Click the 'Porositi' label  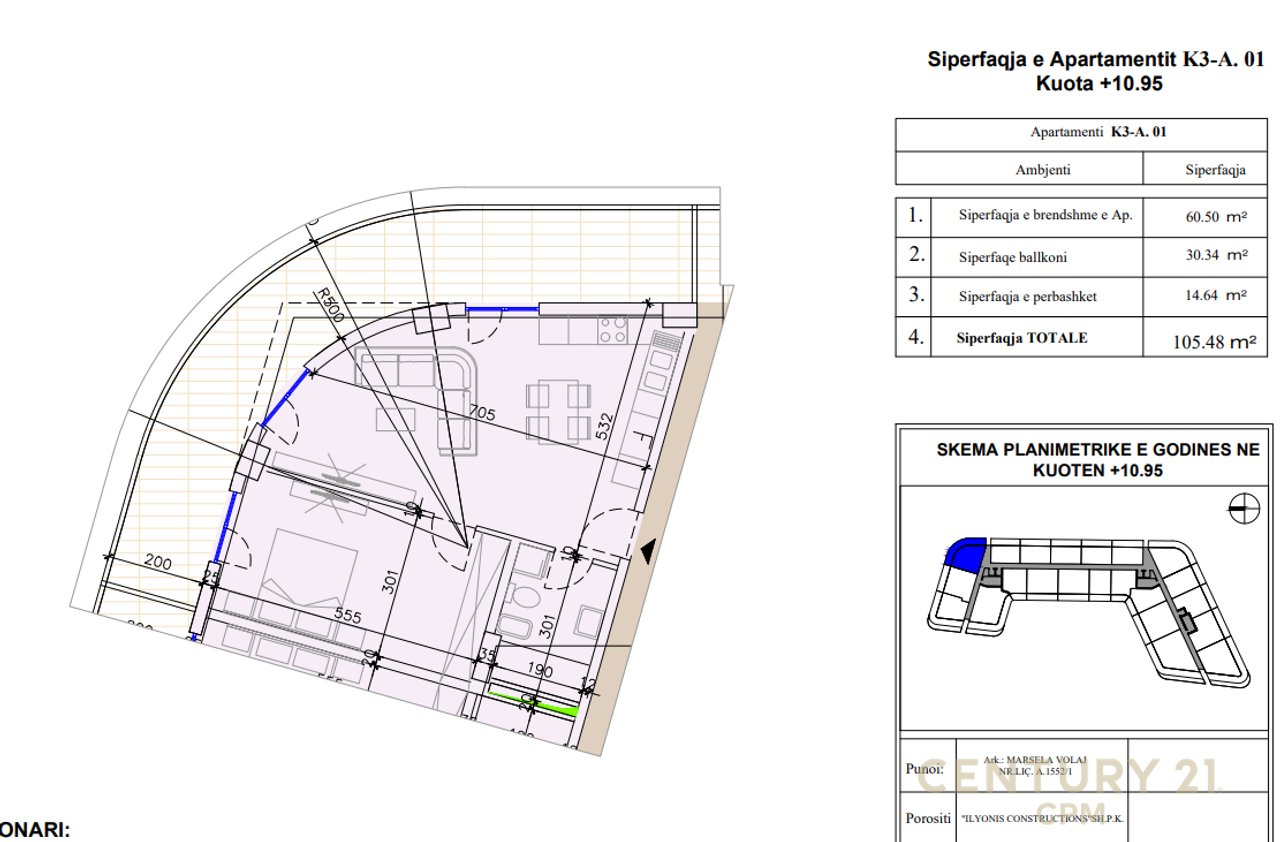929,818
